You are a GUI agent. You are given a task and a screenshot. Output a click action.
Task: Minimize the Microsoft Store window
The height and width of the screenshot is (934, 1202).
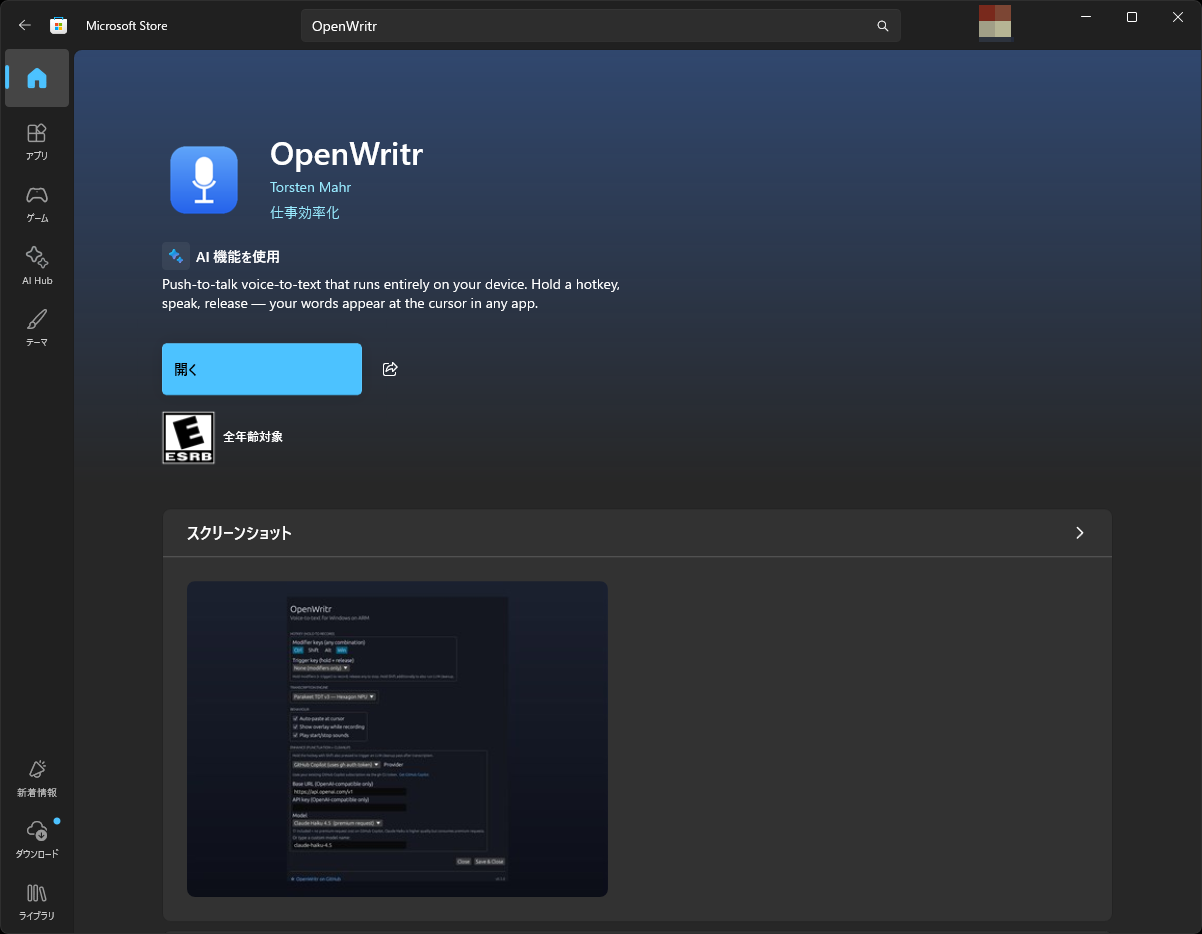coord(1085,17)
